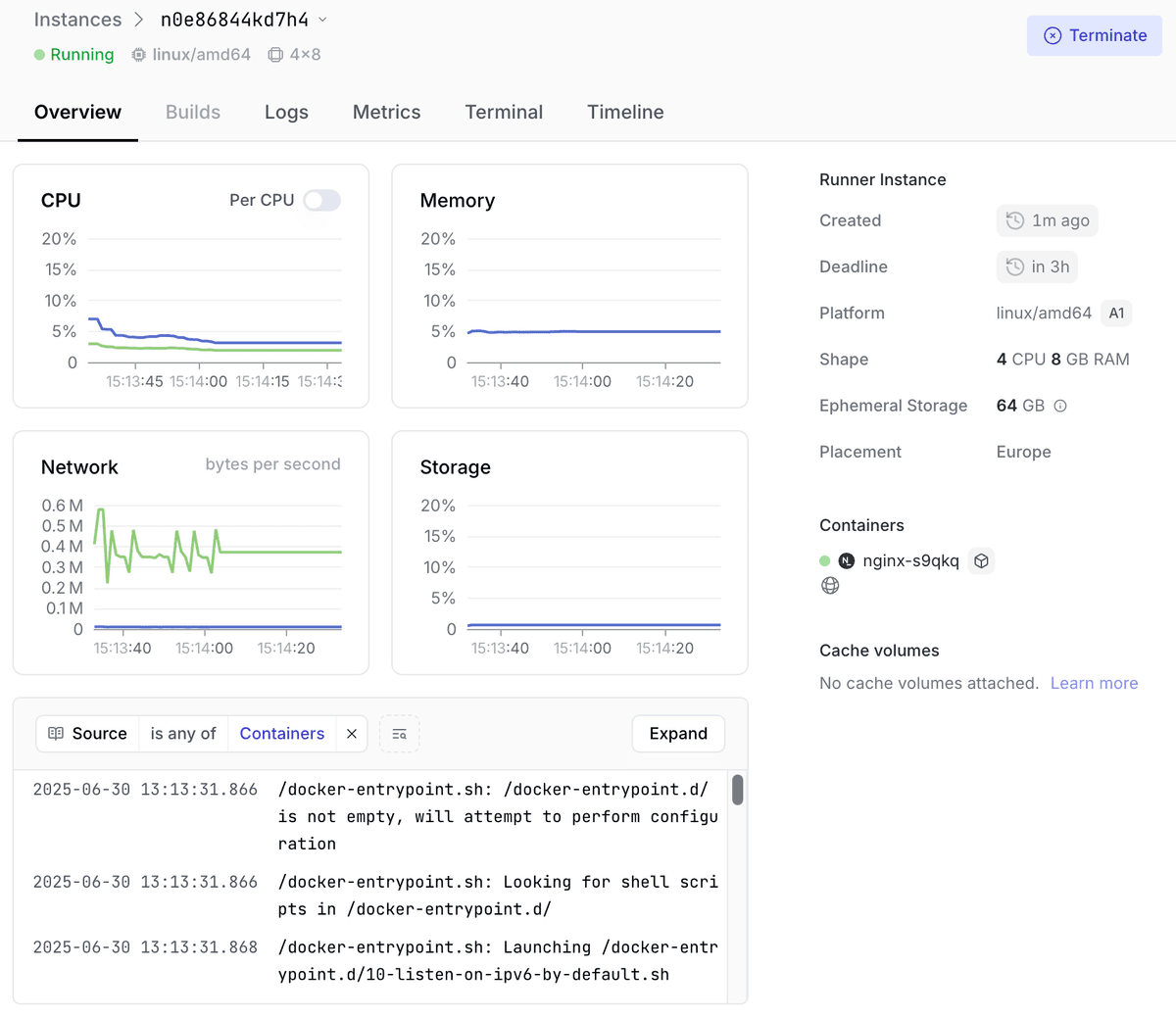Screen dimensions: 1176x1017
Task: Switch to the Logs tab
Action: (286, 113)
